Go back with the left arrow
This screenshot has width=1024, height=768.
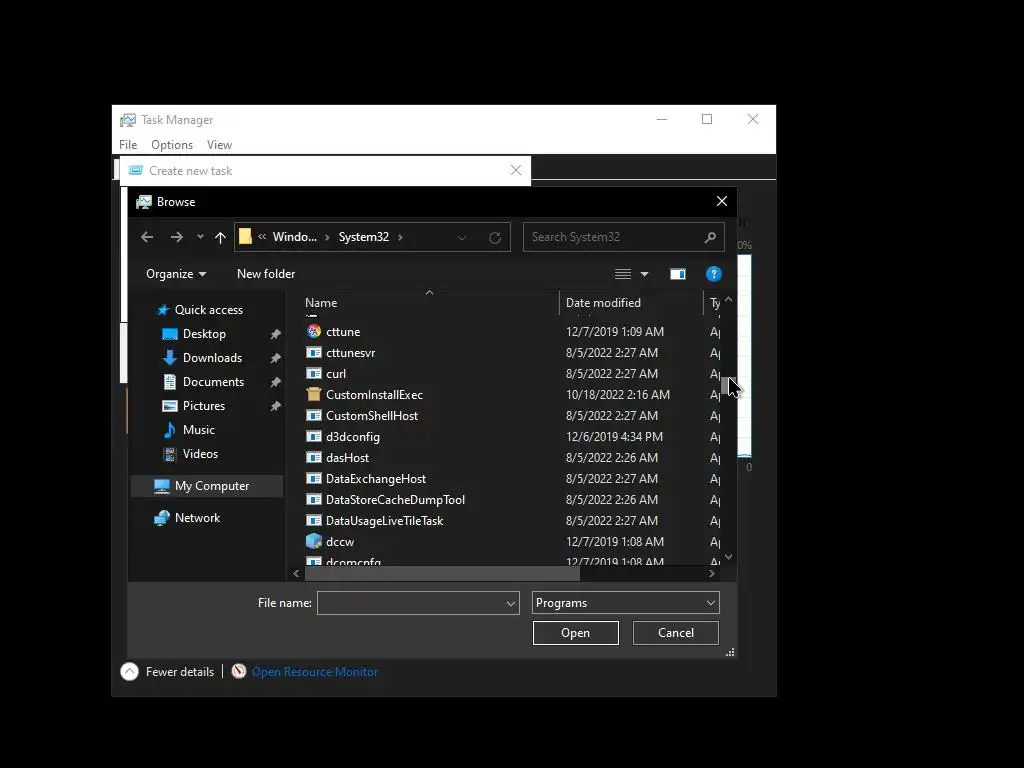pos(147,237)
